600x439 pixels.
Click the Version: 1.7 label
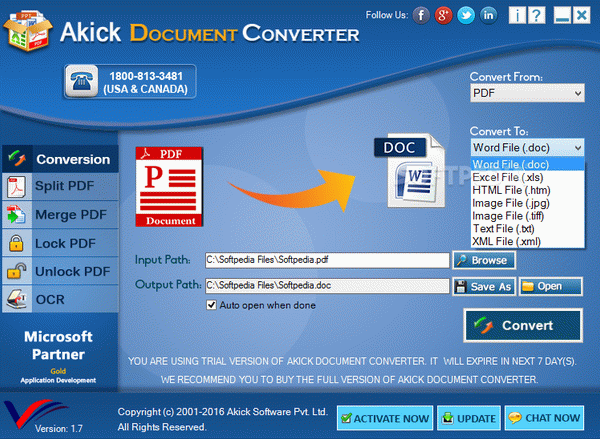pos(59,428)
